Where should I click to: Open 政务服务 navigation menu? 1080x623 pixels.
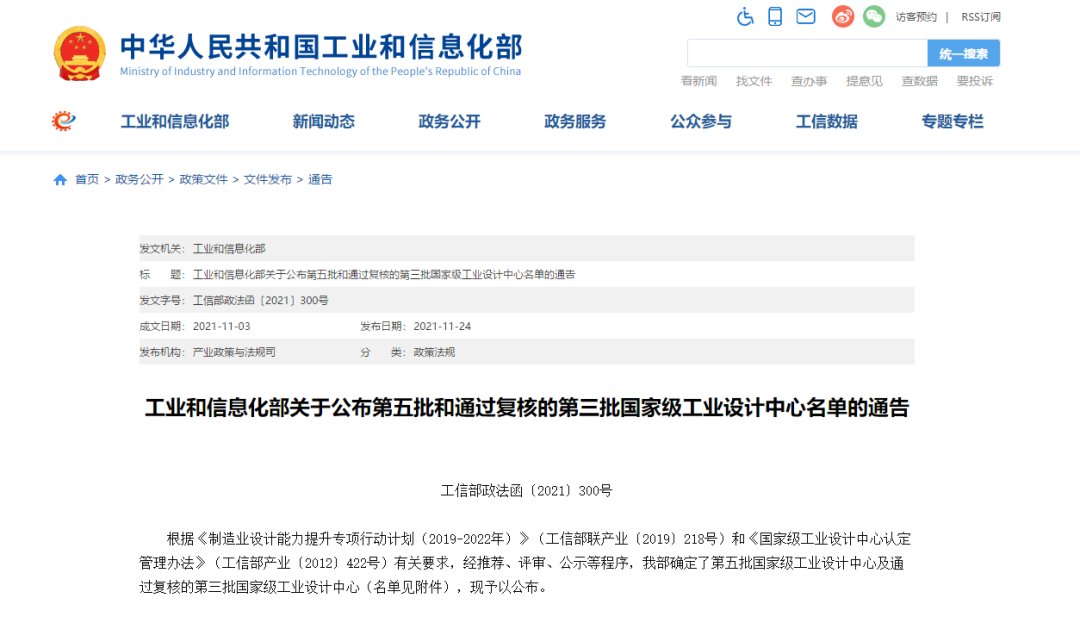click(575, 122)
